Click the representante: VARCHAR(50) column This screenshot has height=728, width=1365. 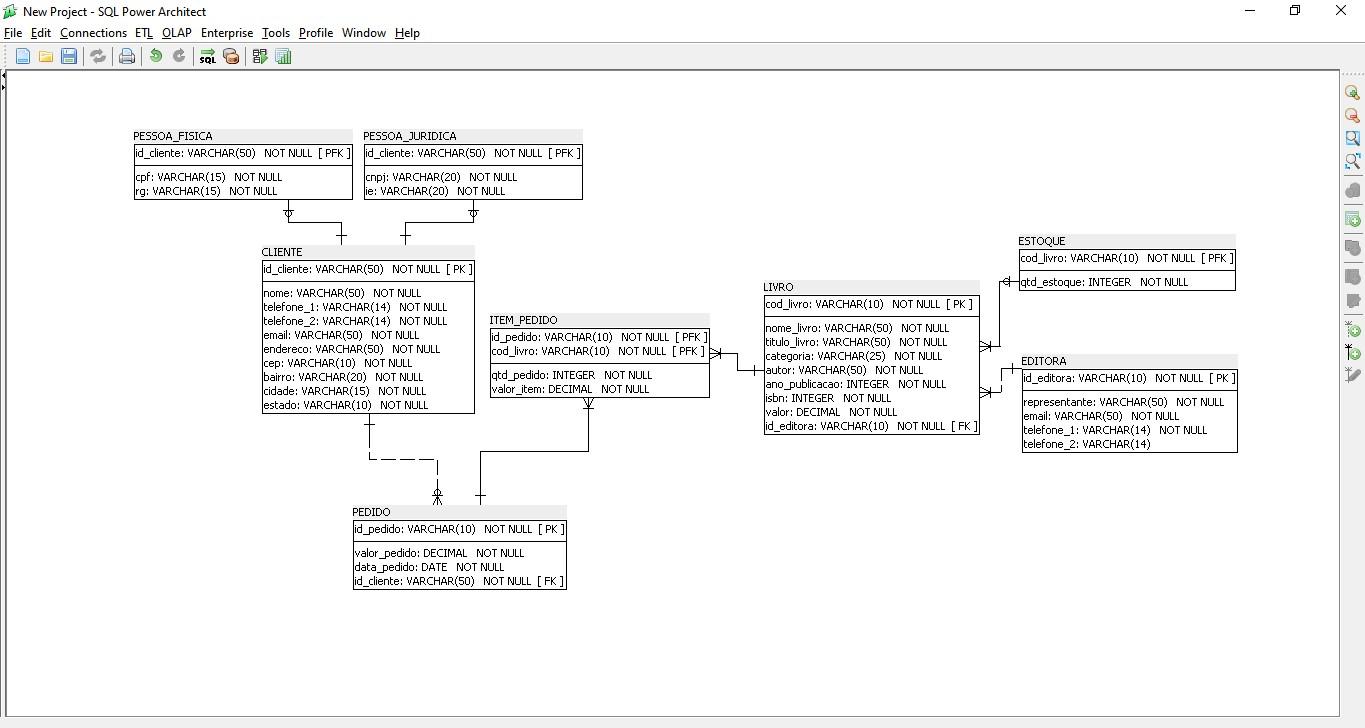[x=1124, y=402]
